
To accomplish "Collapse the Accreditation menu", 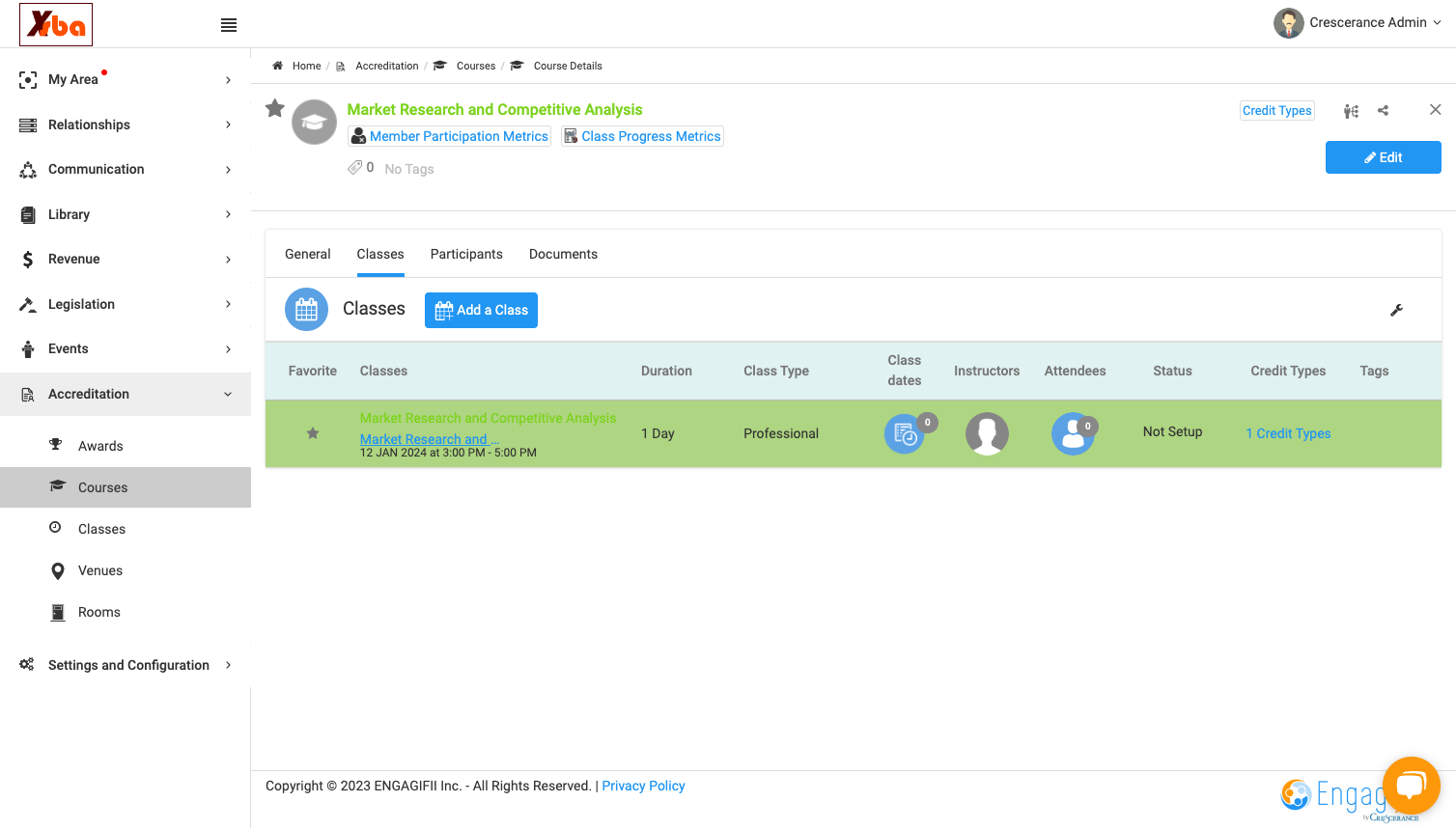I will click(x=126, y=394).
